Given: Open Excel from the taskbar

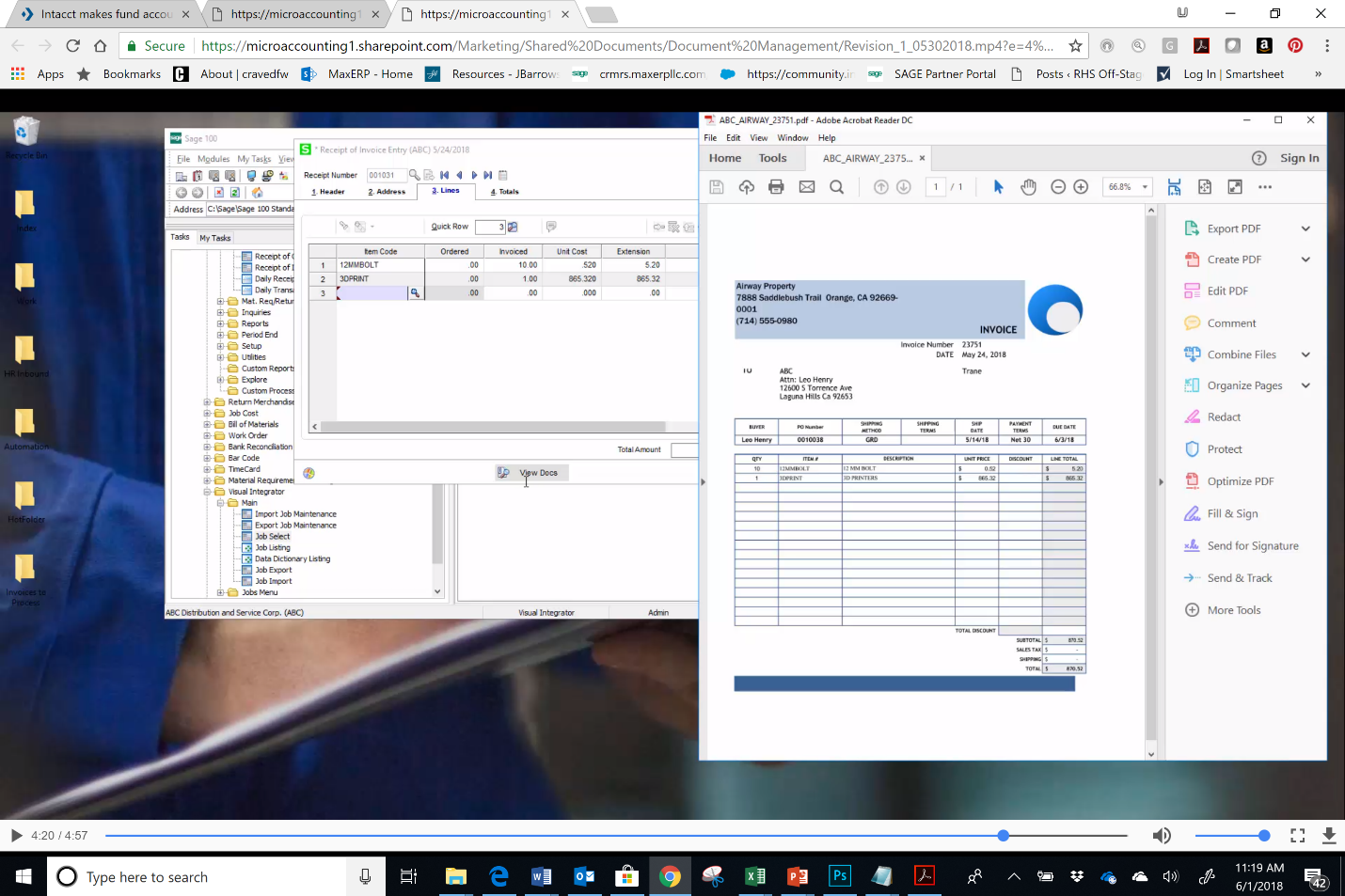Looking at the screenshot, I should 754,876.
